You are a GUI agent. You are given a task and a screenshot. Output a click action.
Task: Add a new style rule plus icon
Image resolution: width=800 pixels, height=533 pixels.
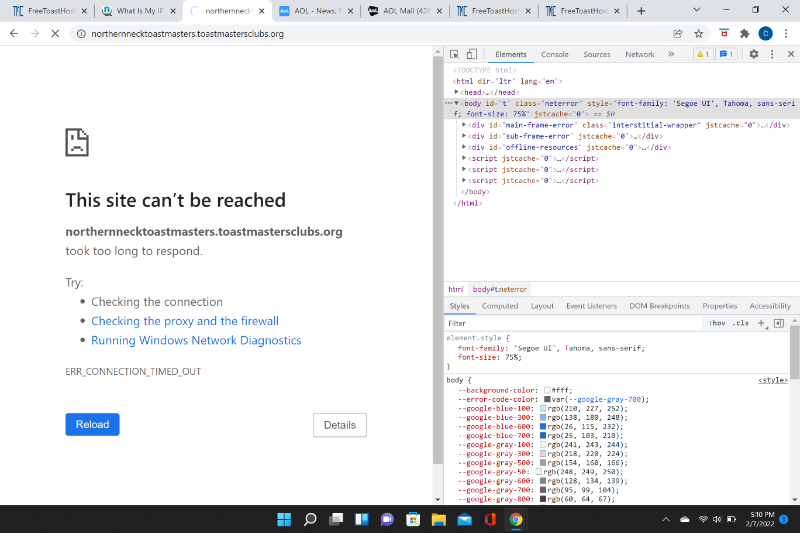(761, 323)
